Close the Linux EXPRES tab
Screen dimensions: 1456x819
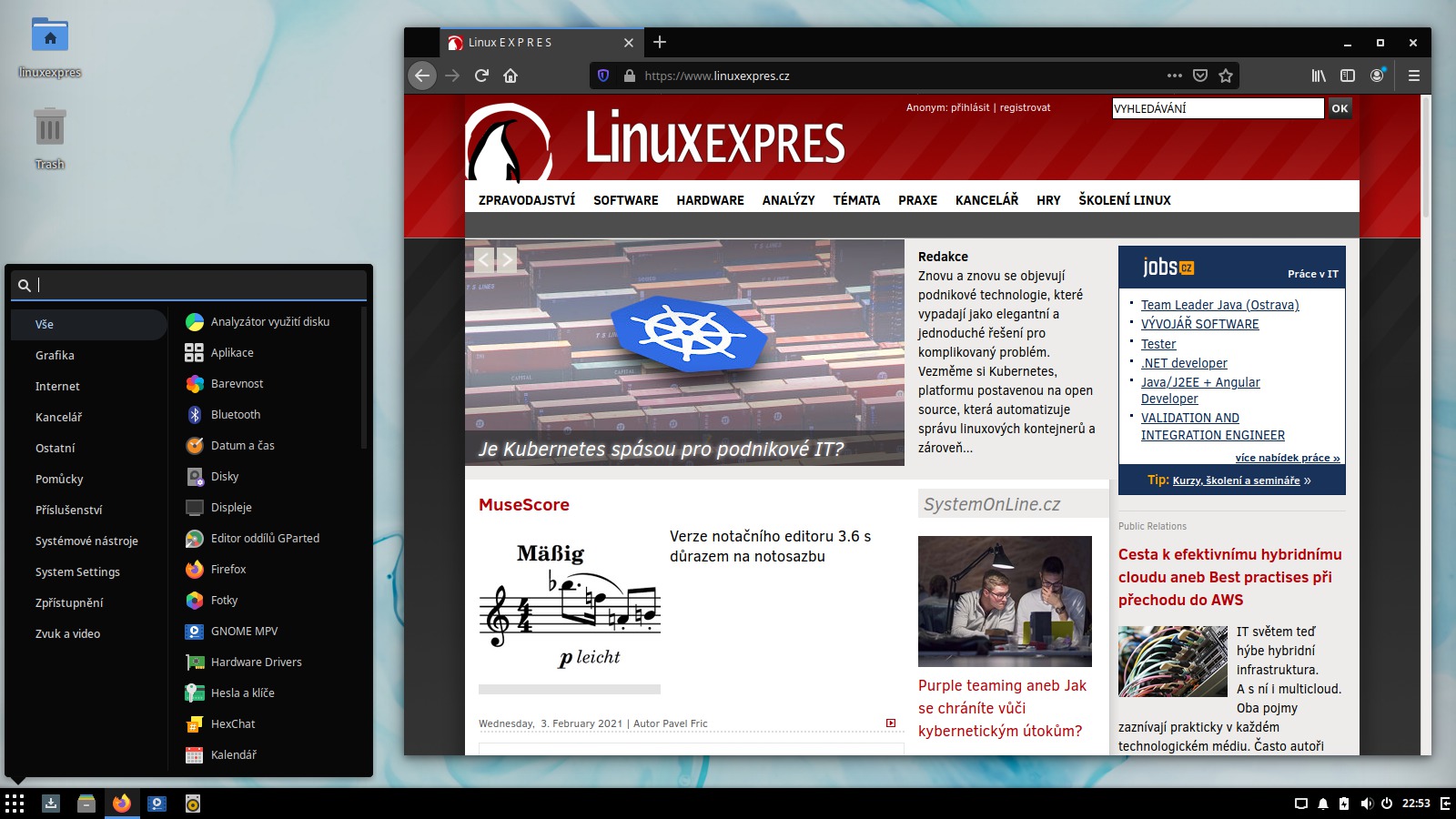[628, 43]
